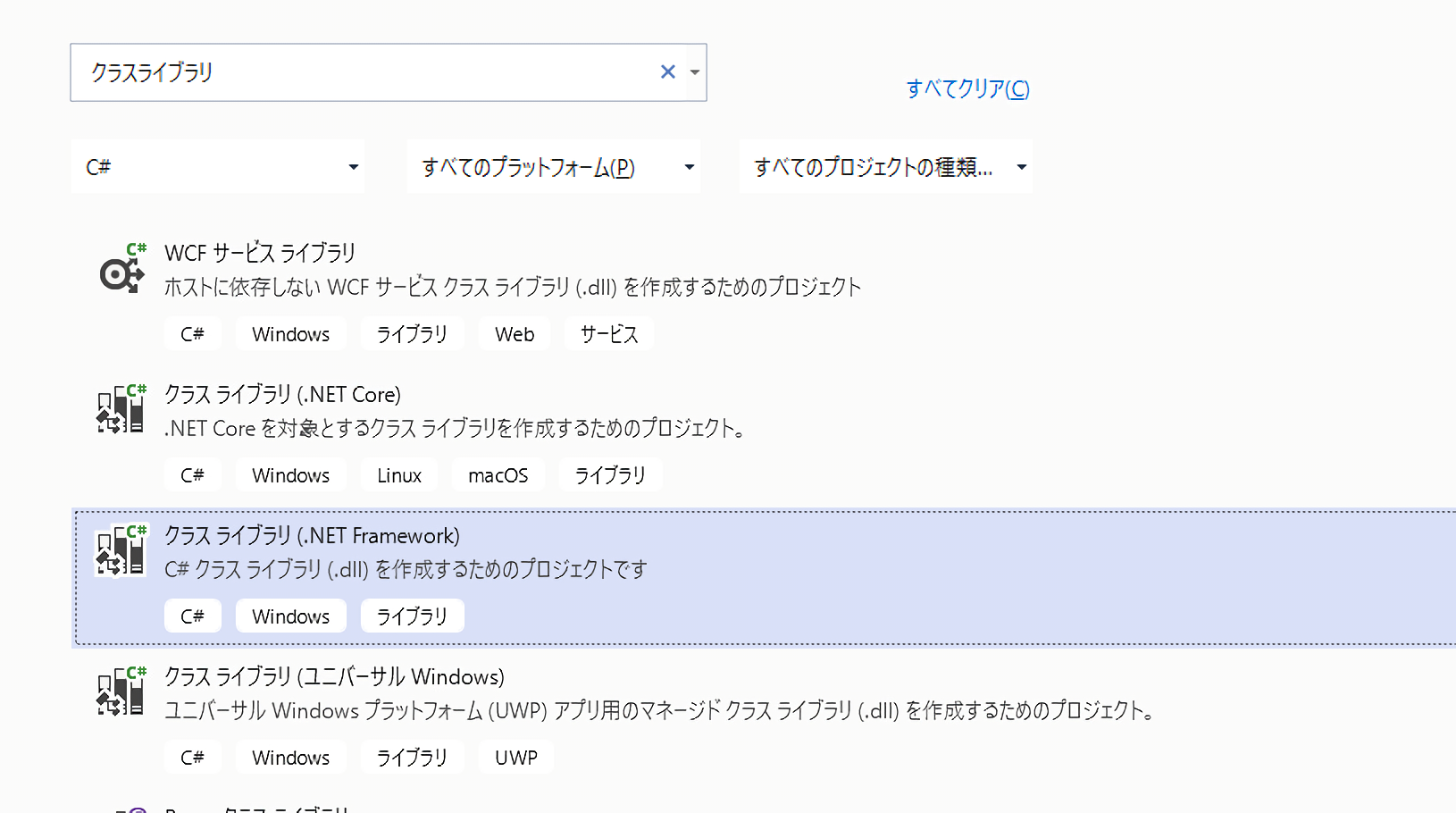Click the Linux tag under .NET Core library
Image resolution: width=1456 pixels, height=813 pixels.
click(398, 475)
